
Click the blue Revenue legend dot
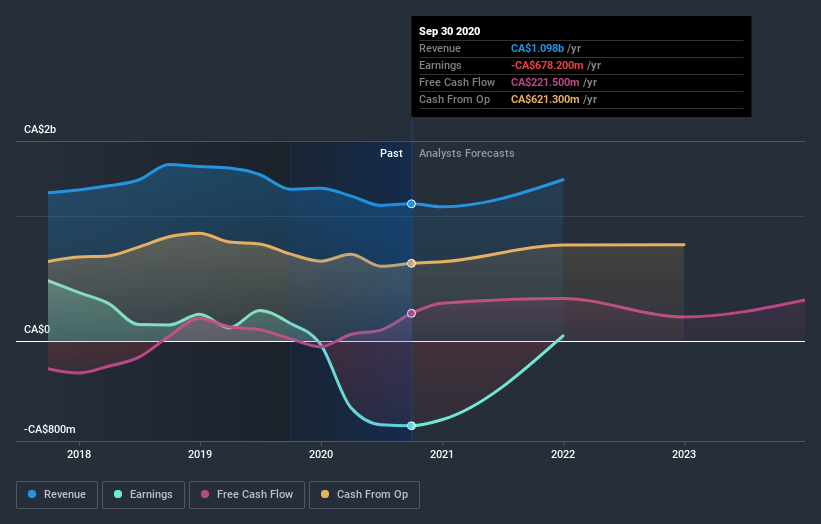pyautogui.click(x=32, y=494)
